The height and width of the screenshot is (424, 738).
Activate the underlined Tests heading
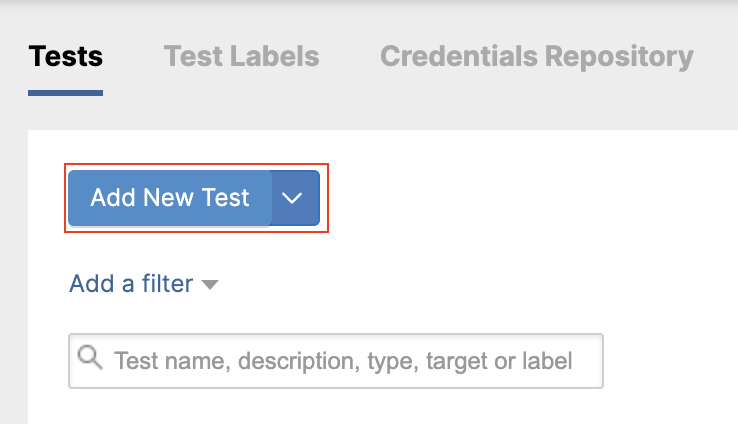(65, 56)
